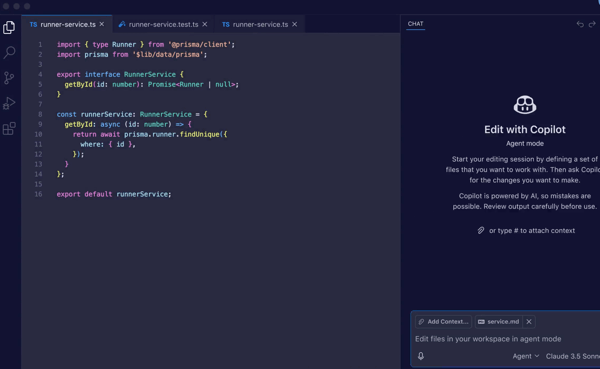The width and height of the screenshot is (600, 369).
Task: Remove the service.md attached context
Action: 529,322
